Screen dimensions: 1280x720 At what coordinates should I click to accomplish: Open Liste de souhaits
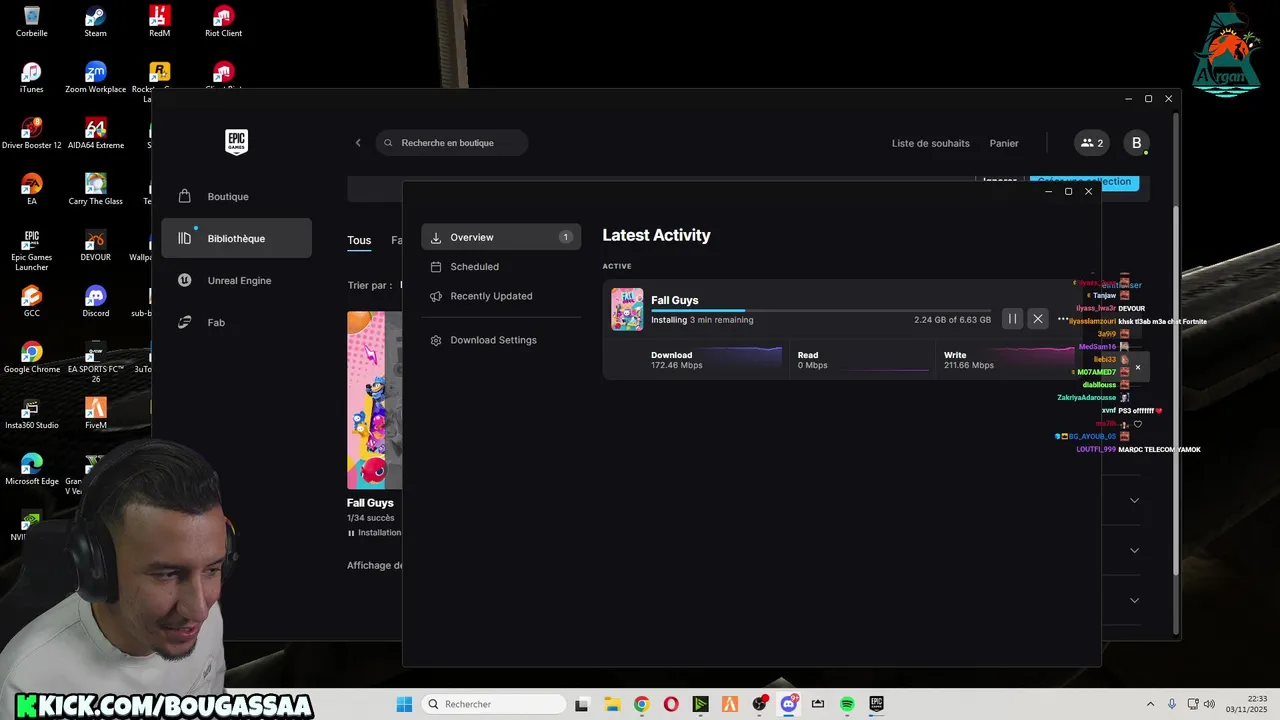tap(930, 143)
